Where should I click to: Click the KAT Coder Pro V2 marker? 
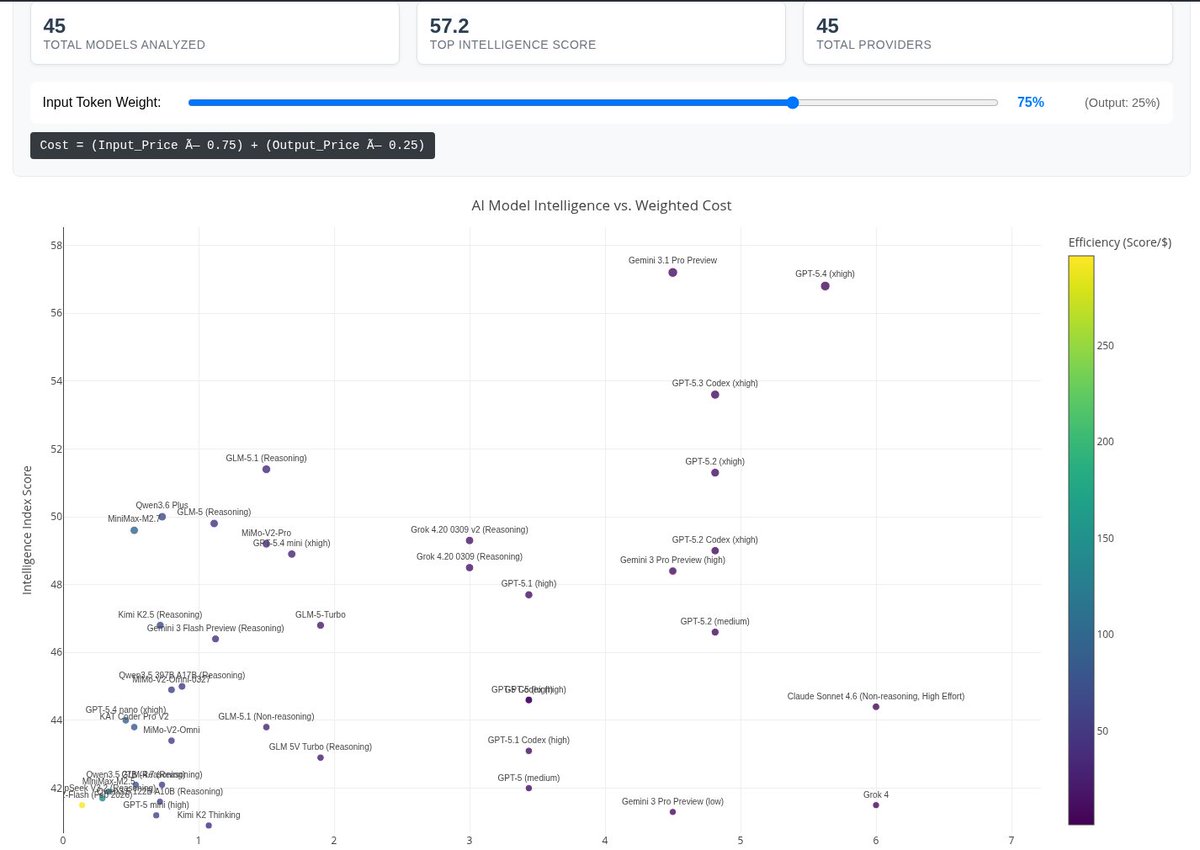134,727
